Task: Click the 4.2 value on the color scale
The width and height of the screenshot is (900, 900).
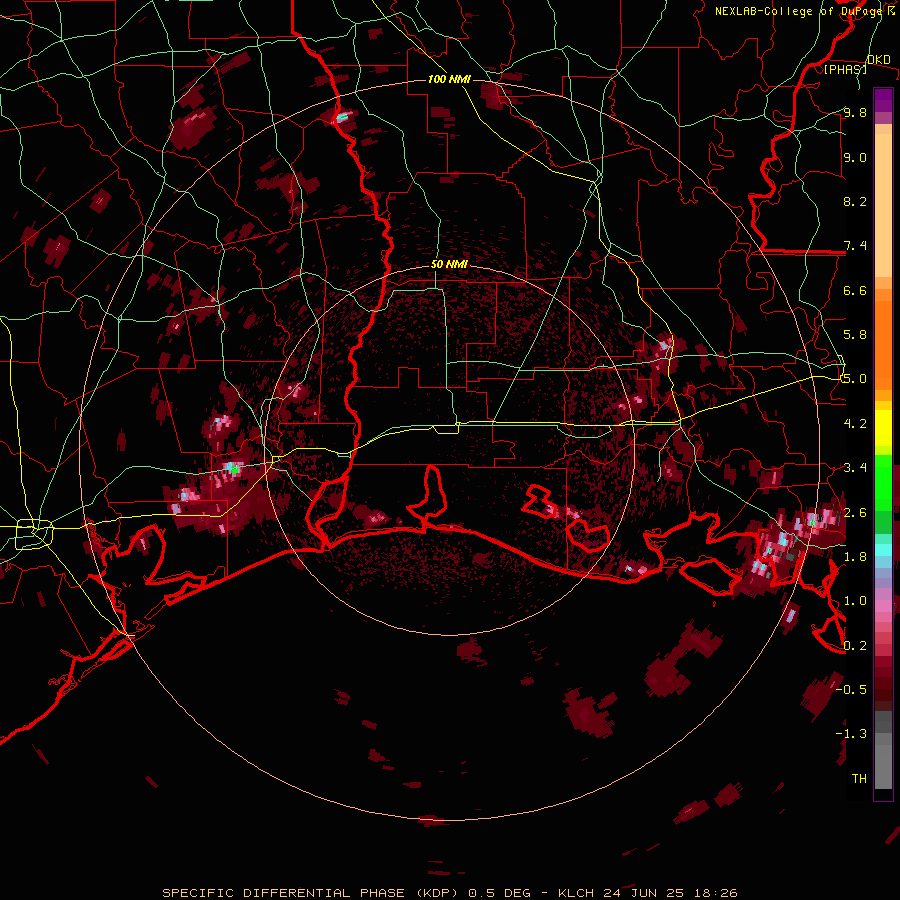Action: (x=855, y=424)
